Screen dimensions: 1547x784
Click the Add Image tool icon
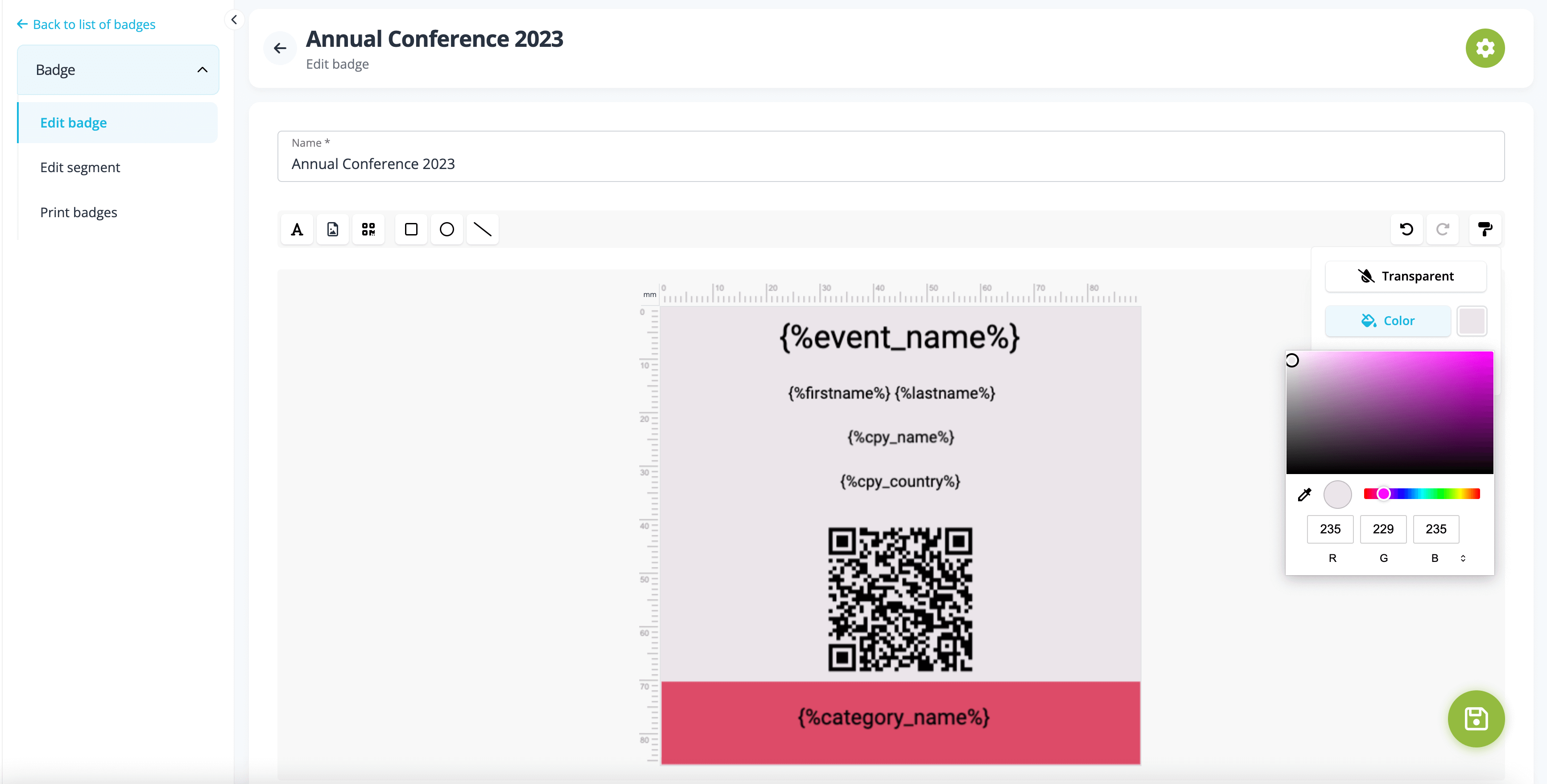(x=333, y=229)
